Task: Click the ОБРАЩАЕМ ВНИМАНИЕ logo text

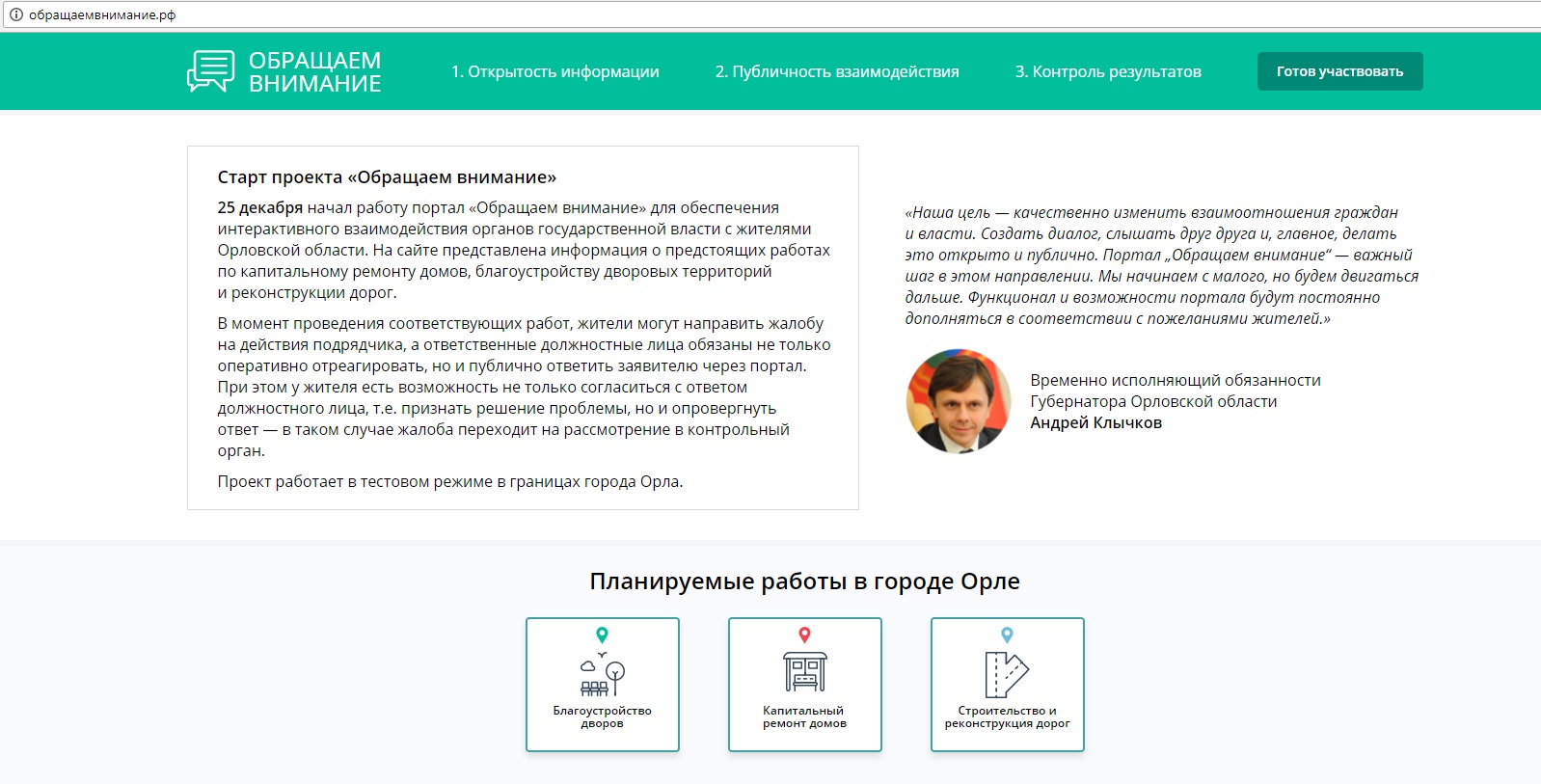Action: [x=314, y=72]
